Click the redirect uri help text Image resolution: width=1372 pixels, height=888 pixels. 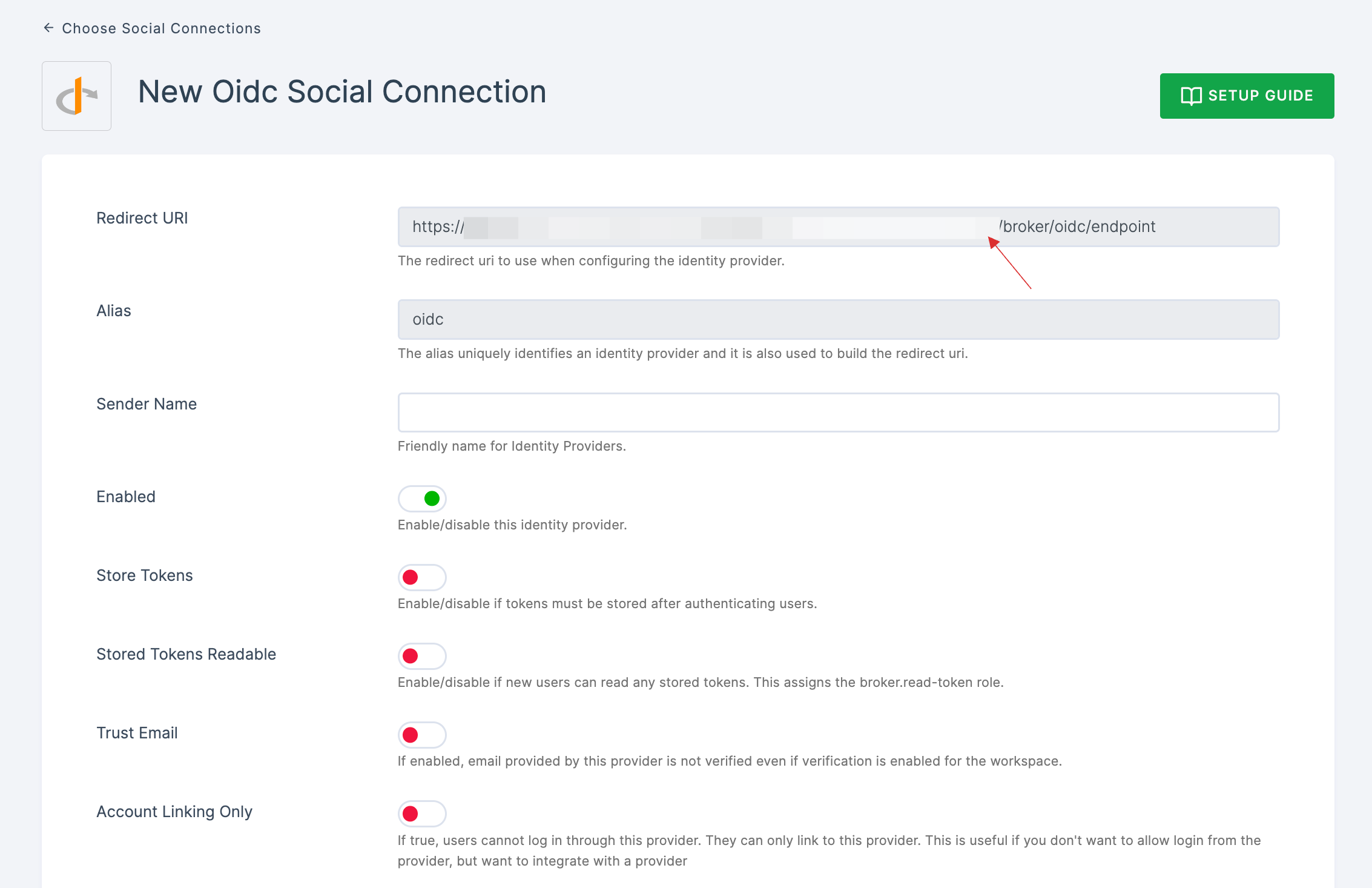[x=591, y=260]
